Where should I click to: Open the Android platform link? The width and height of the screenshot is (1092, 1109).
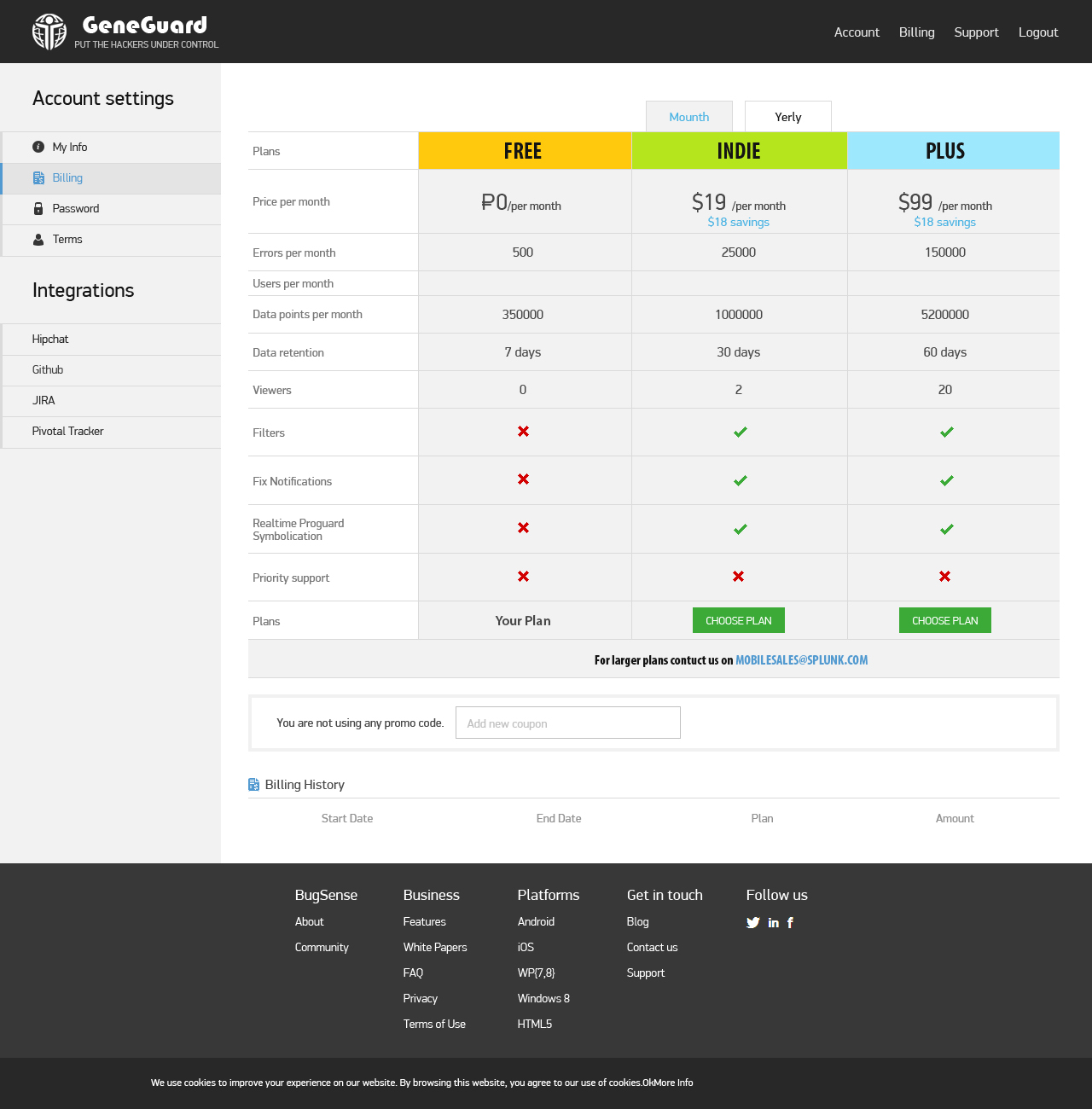coord(536,922)
